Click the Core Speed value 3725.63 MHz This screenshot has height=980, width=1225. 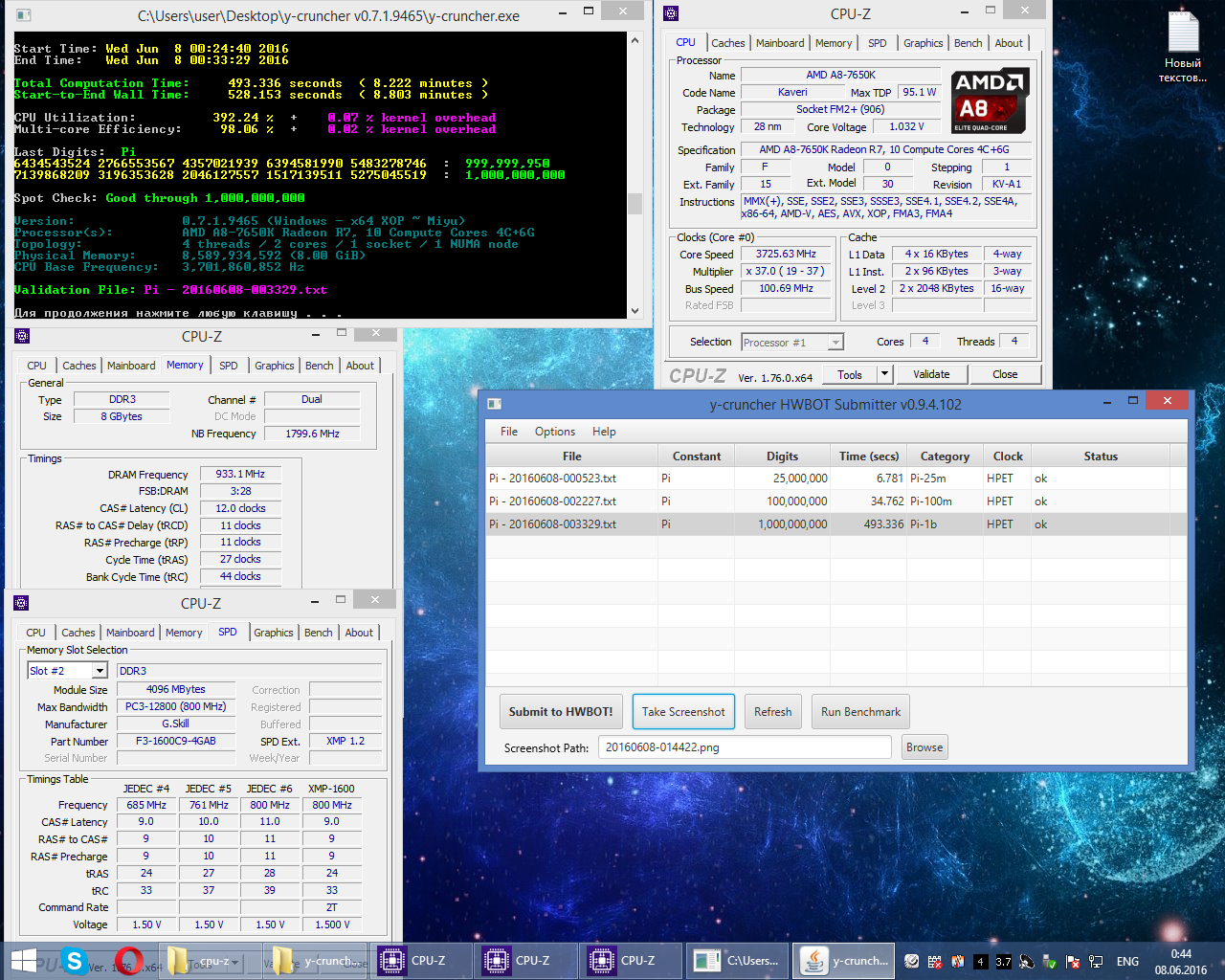pos(787,255)
